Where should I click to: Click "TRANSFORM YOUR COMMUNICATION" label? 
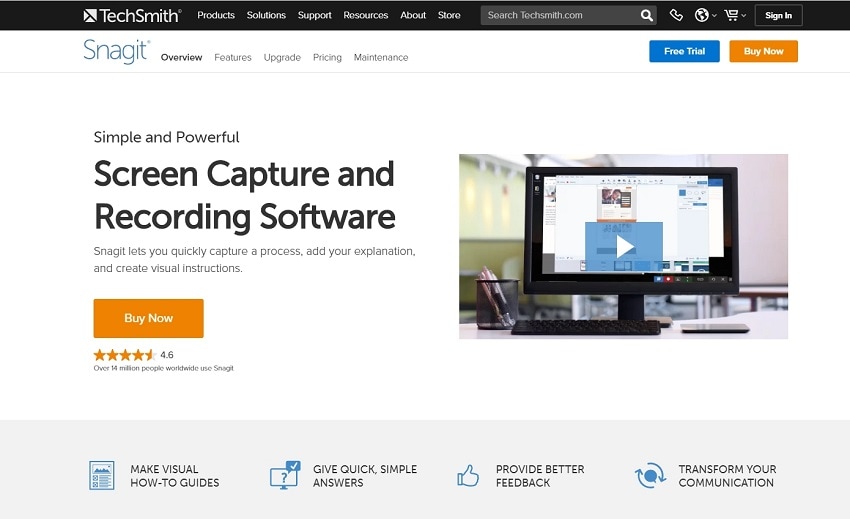pos(727,476)
